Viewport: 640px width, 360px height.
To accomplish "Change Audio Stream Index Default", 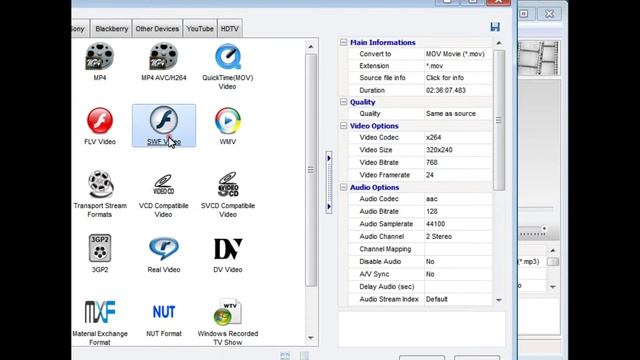I will (x=458, y=299).
